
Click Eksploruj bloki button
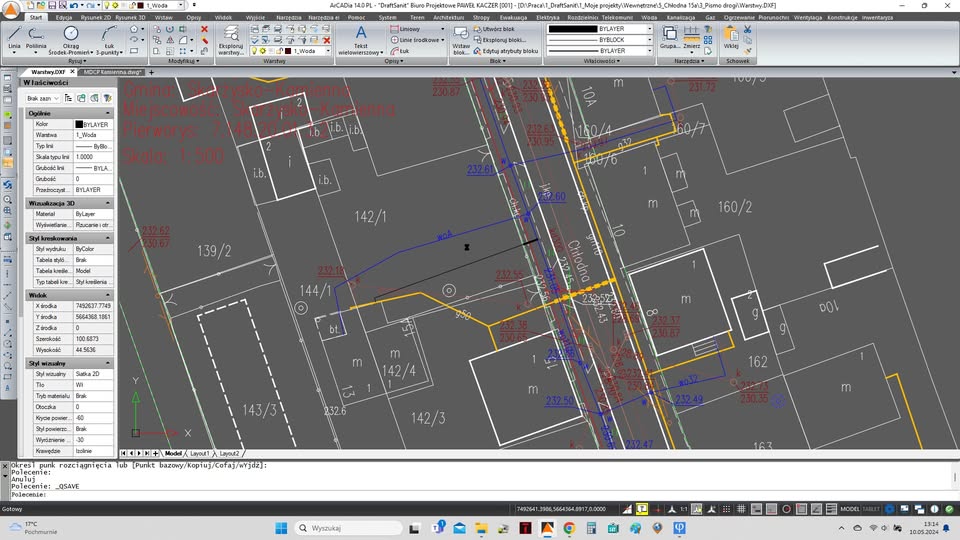click(x=499, y=40)
